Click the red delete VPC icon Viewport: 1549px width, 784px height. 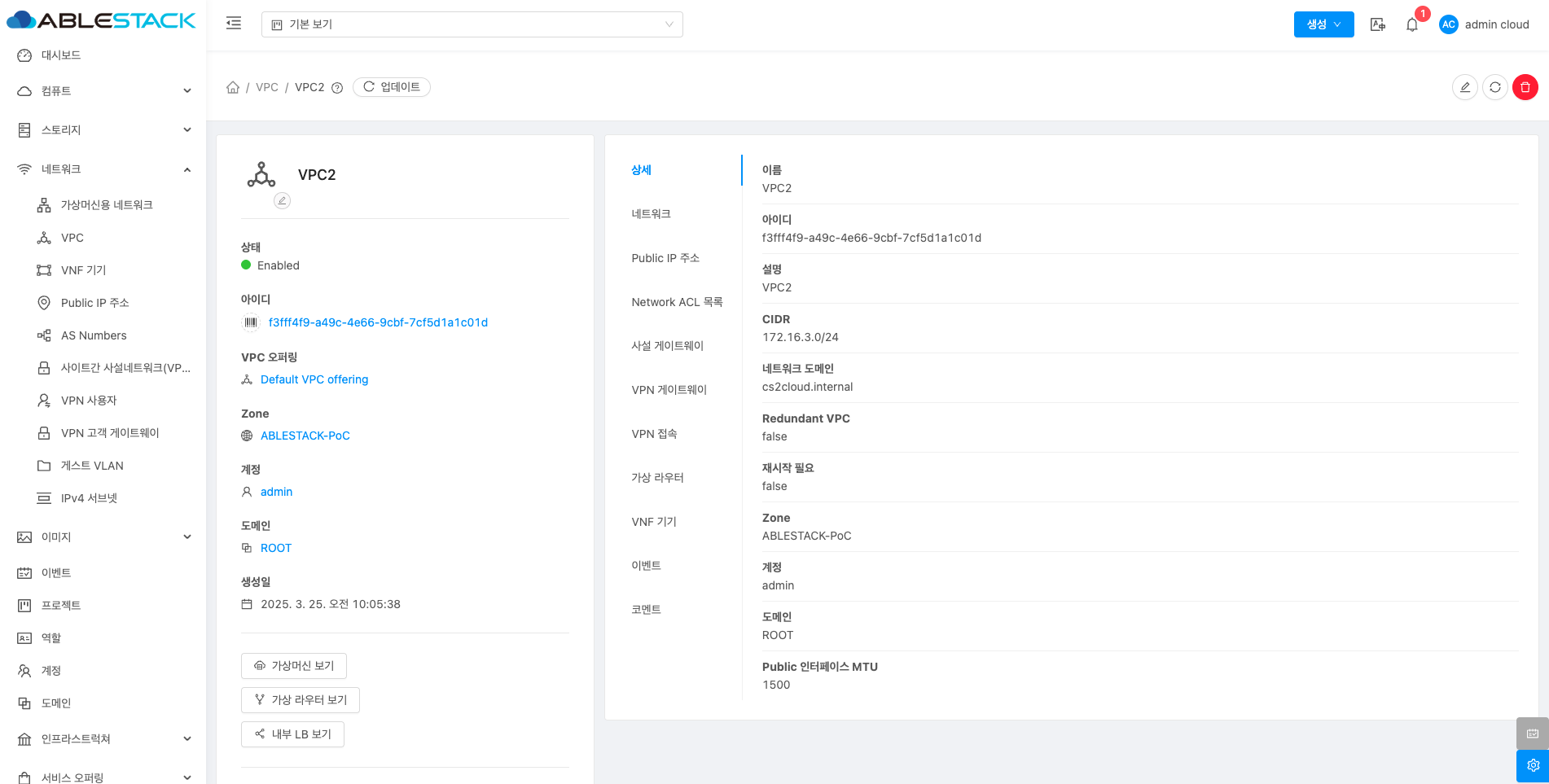tap(1525, 87)
